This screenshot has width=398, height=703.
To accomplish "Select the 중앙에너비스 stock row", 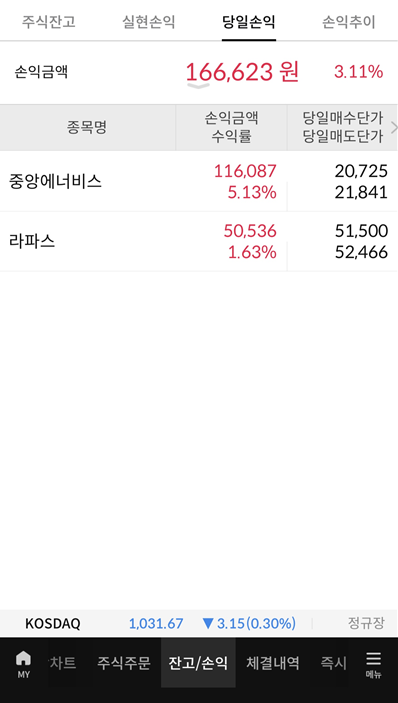I will pyautogui.click(x=199, y=182).
